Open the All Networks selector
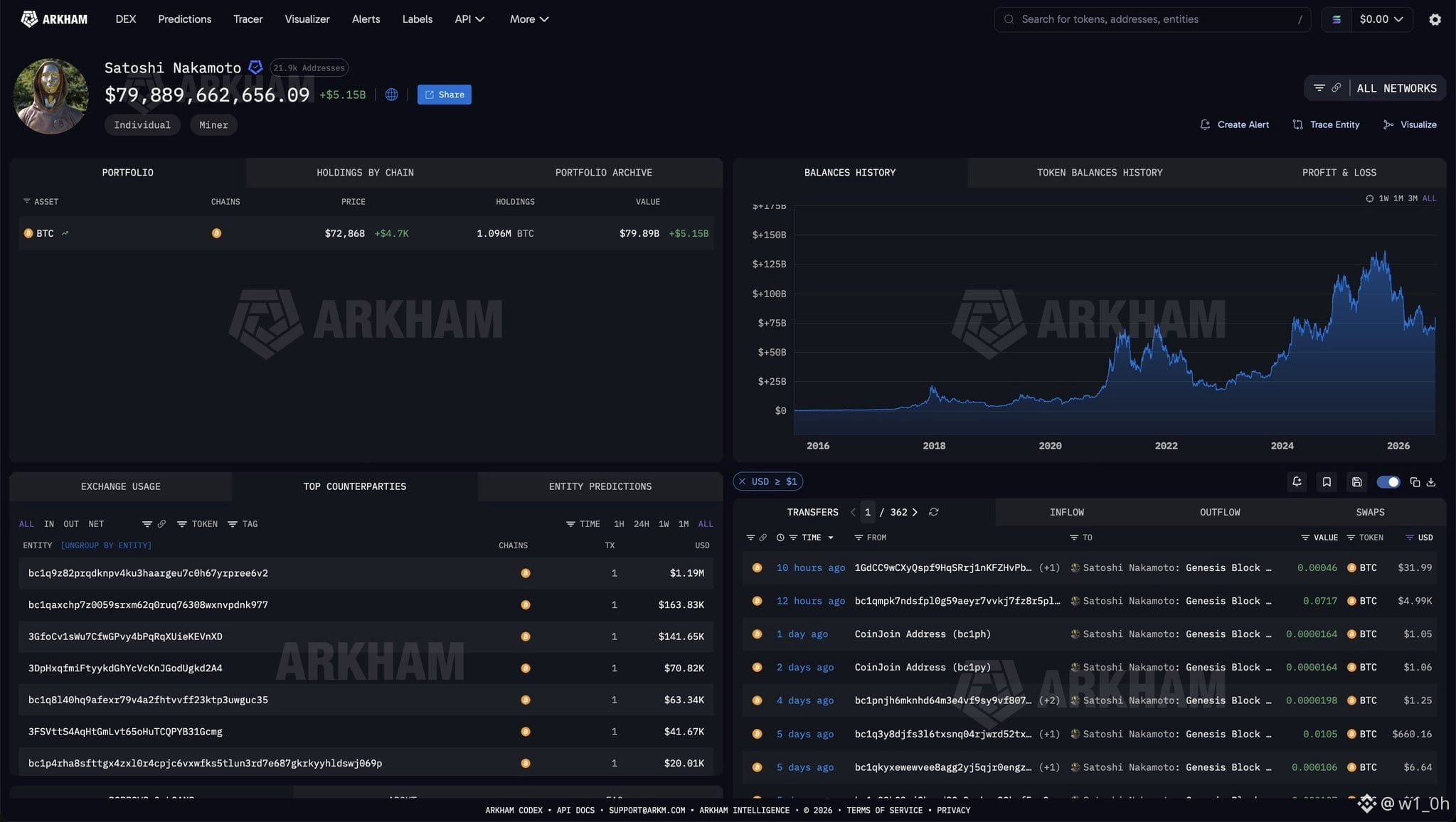This screenshot has width=1456, height=822. (1396, 88)
